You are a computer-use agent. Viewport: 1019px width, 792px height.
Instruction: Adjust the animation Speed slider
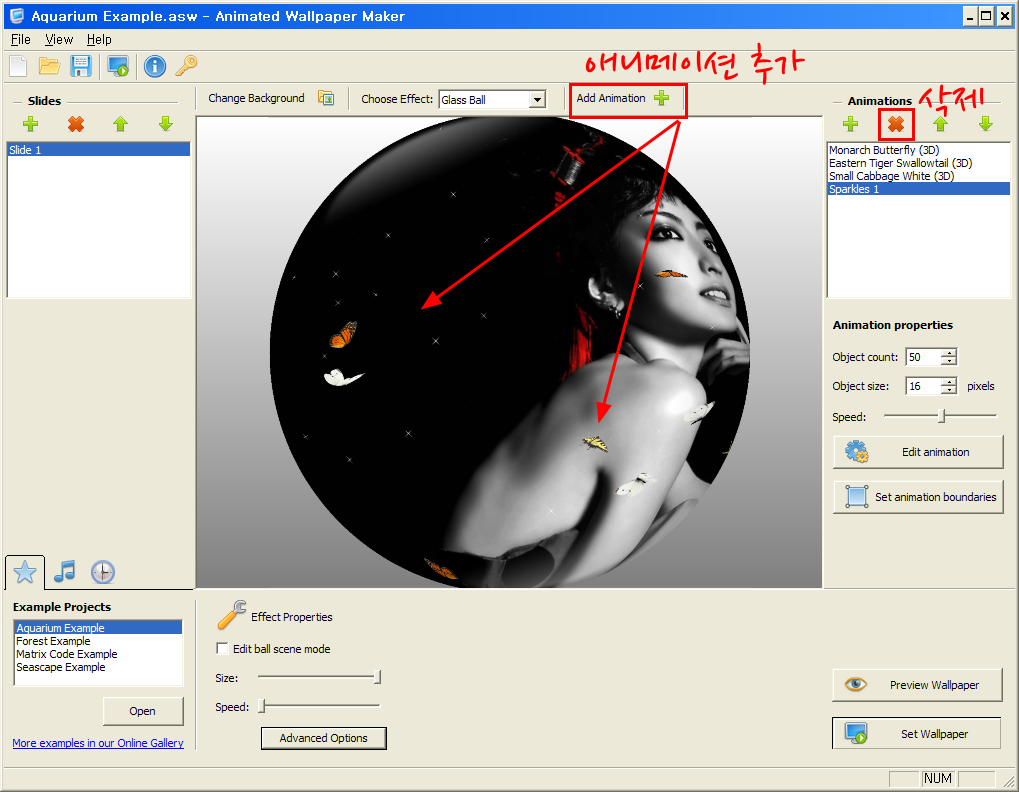pyautogui.click(x=940, y=416)
